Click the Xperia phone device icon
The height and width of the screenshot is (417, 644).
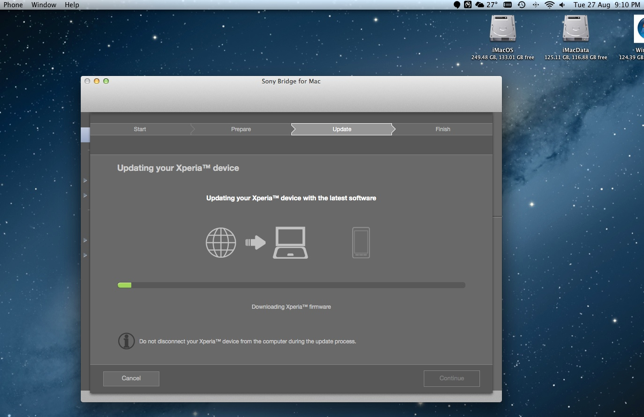point(360,242)
